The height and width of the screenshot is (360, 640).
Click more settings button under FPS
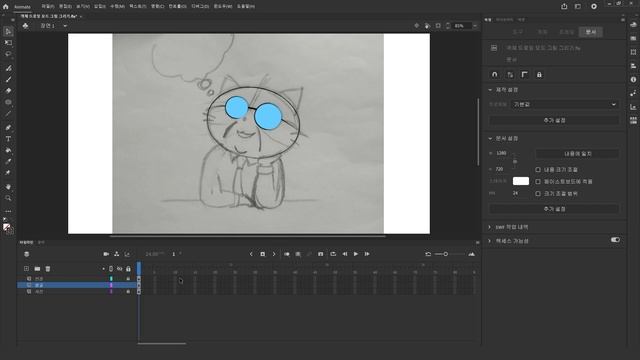[x=554, y=209]
